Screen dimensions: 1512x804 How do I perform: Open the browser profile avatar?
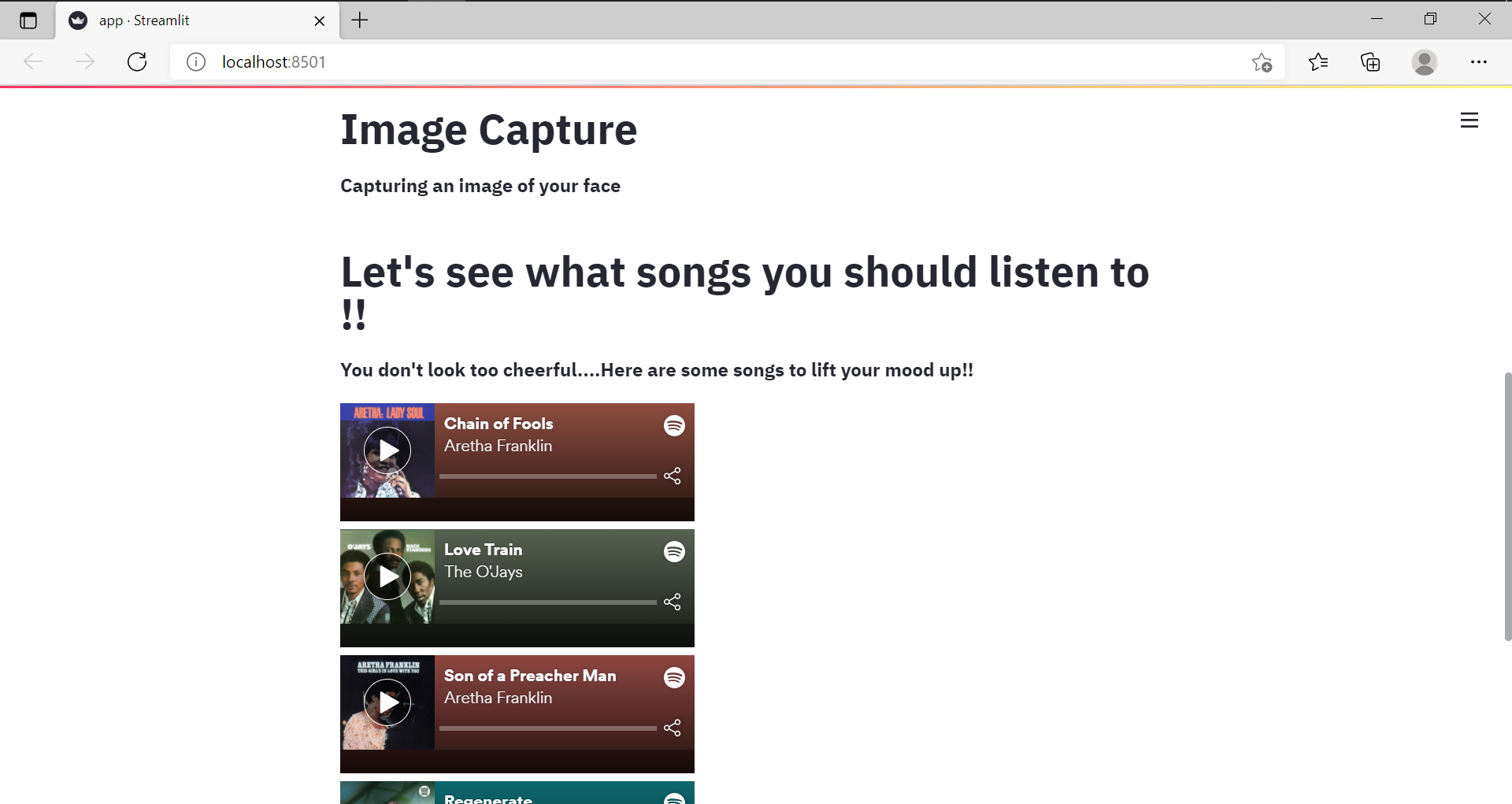(1424, 61)
